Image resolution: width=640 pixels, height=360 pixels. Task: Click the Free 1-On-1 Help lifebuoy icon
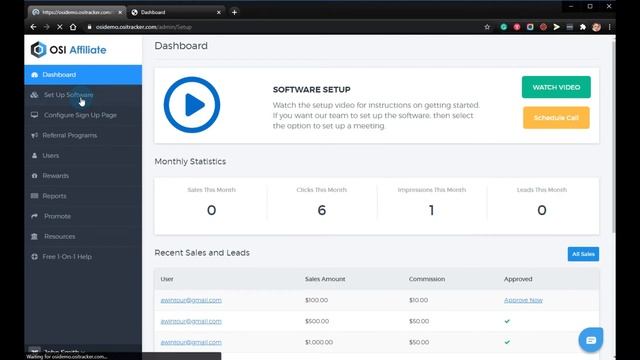tap(34, 257)
